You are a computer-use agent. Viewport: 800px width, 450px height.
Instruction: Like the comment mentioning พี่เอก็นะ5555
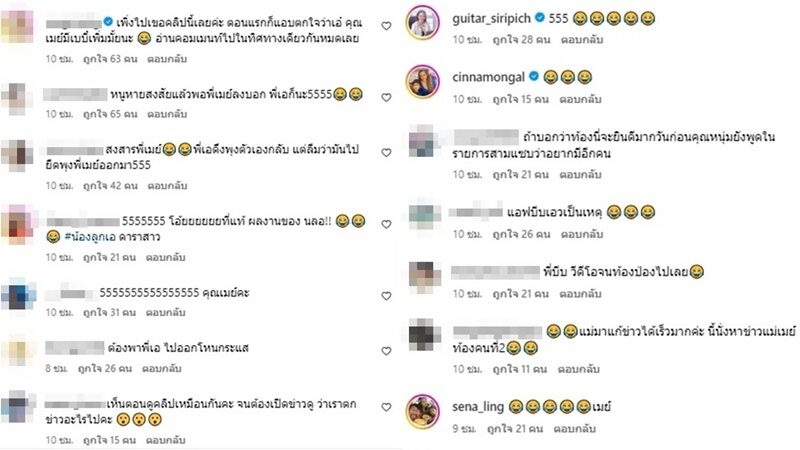click(x=386, y=97)
